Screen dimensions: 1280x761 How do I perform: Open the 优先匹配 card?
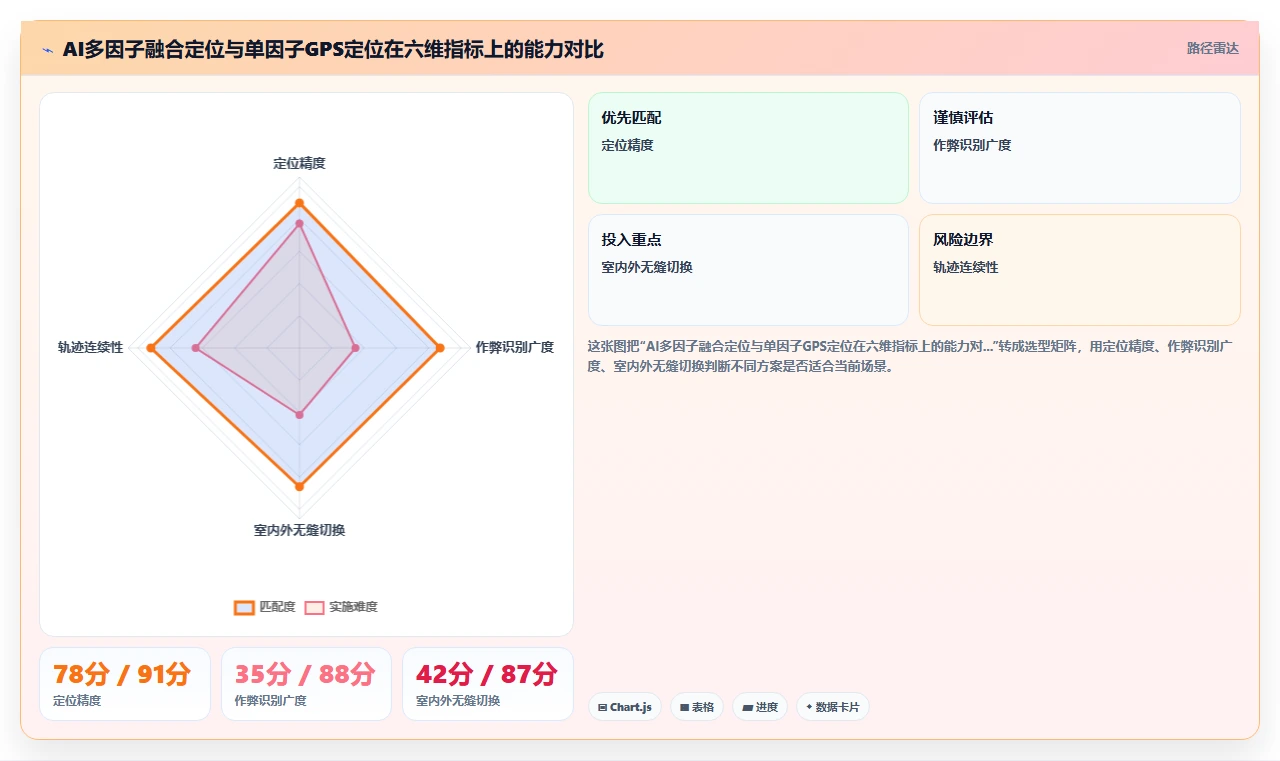coord(748,148)
